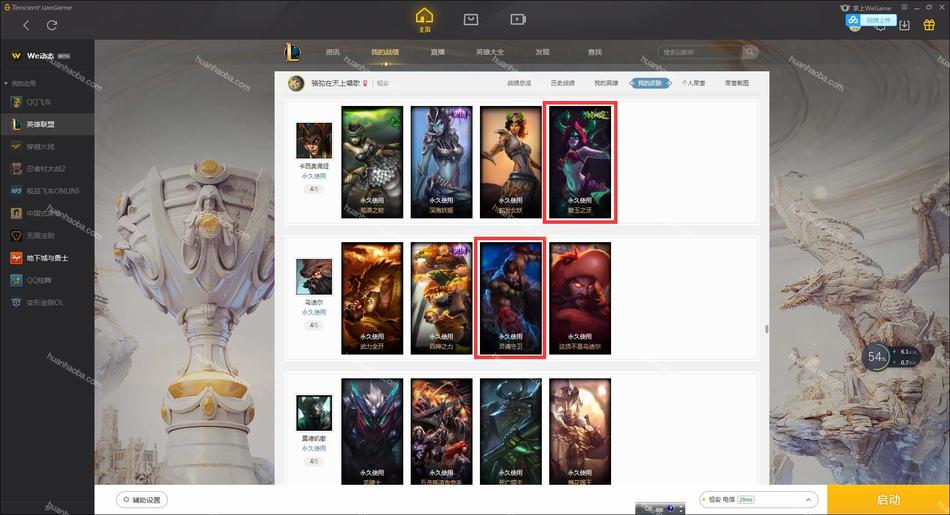Open the League of Legends L logo
The image size is (950, 515).
[x=293, y=52]
